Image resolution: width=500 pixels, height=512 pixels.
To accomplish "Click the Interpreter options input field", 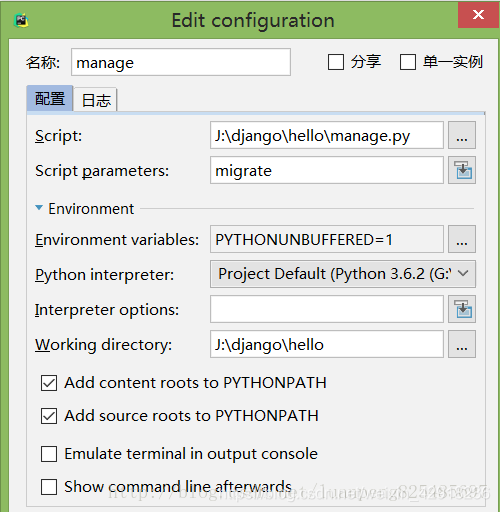I will (x=327, y=309).
